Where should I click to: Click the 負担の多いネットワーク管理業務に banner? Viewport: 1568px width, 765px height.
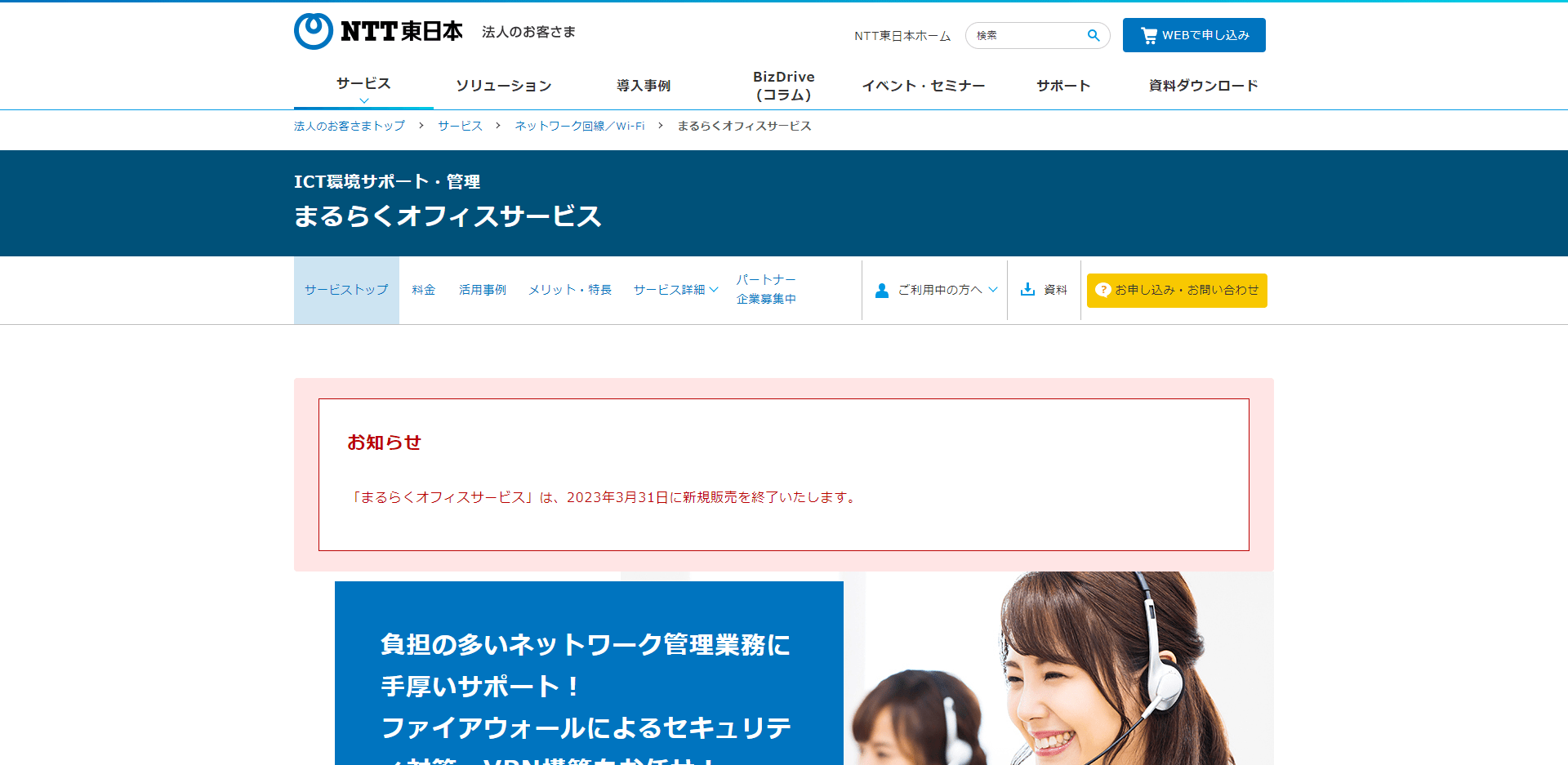589,673
